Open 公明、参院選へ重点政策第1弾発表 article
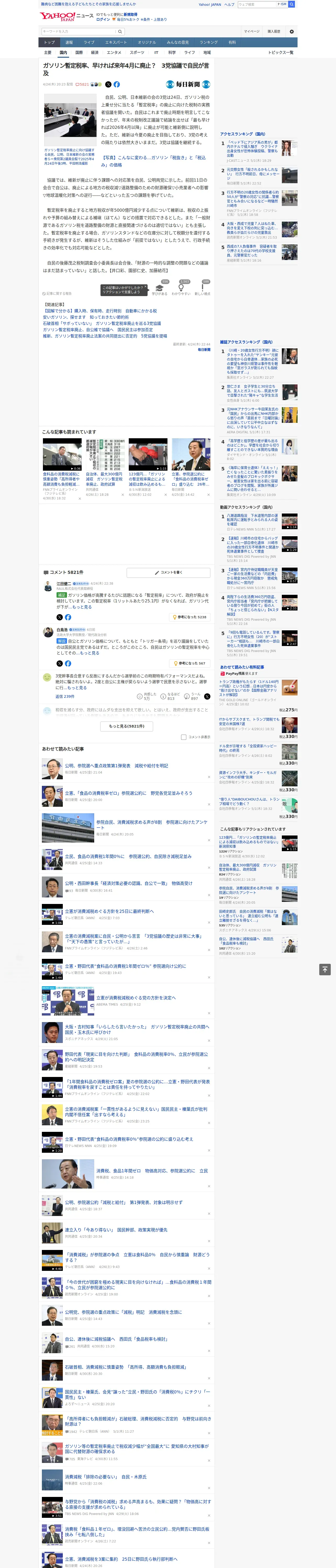 116,766
